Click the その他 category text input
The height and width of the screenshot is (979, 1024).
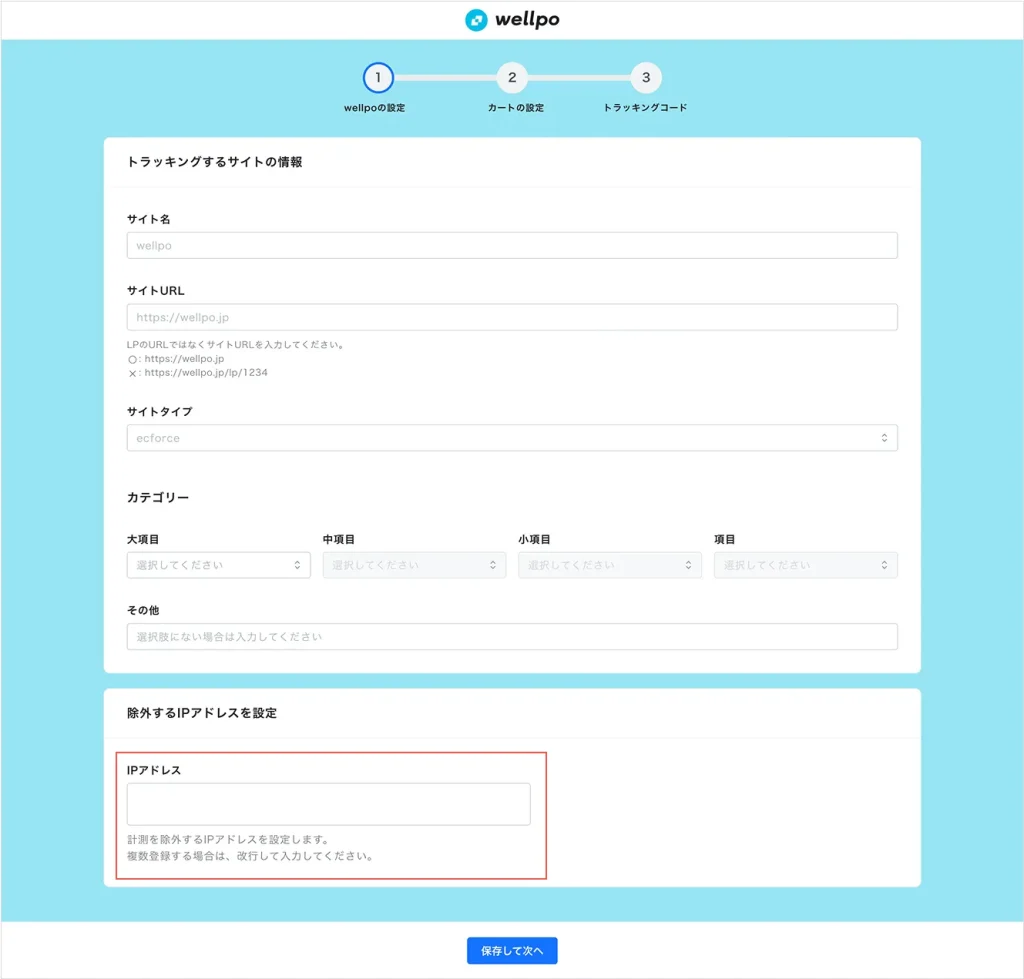click(x=511, y=637)
